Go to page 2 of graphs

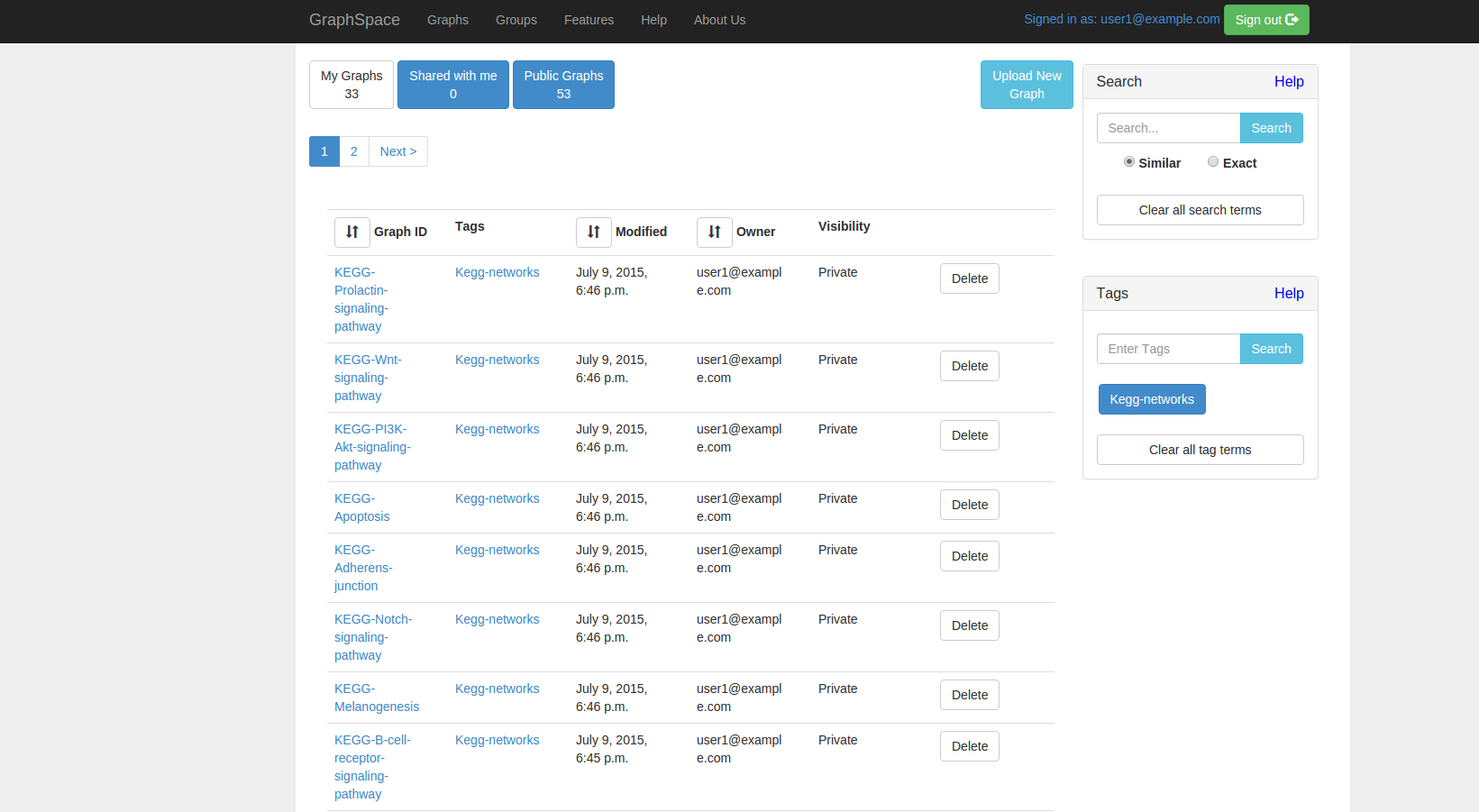(x=354, y=151)
